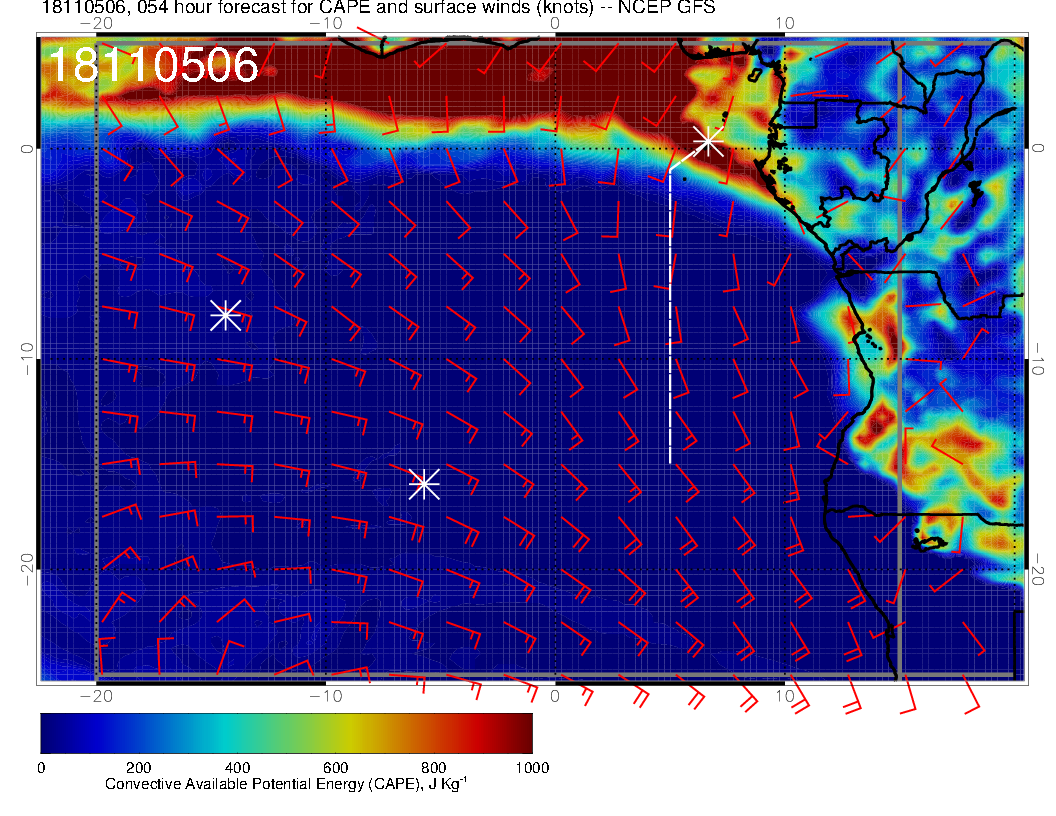1056x816 pixels.
Task: Click the colorbar tick label 400
Action: click(237, 768)
